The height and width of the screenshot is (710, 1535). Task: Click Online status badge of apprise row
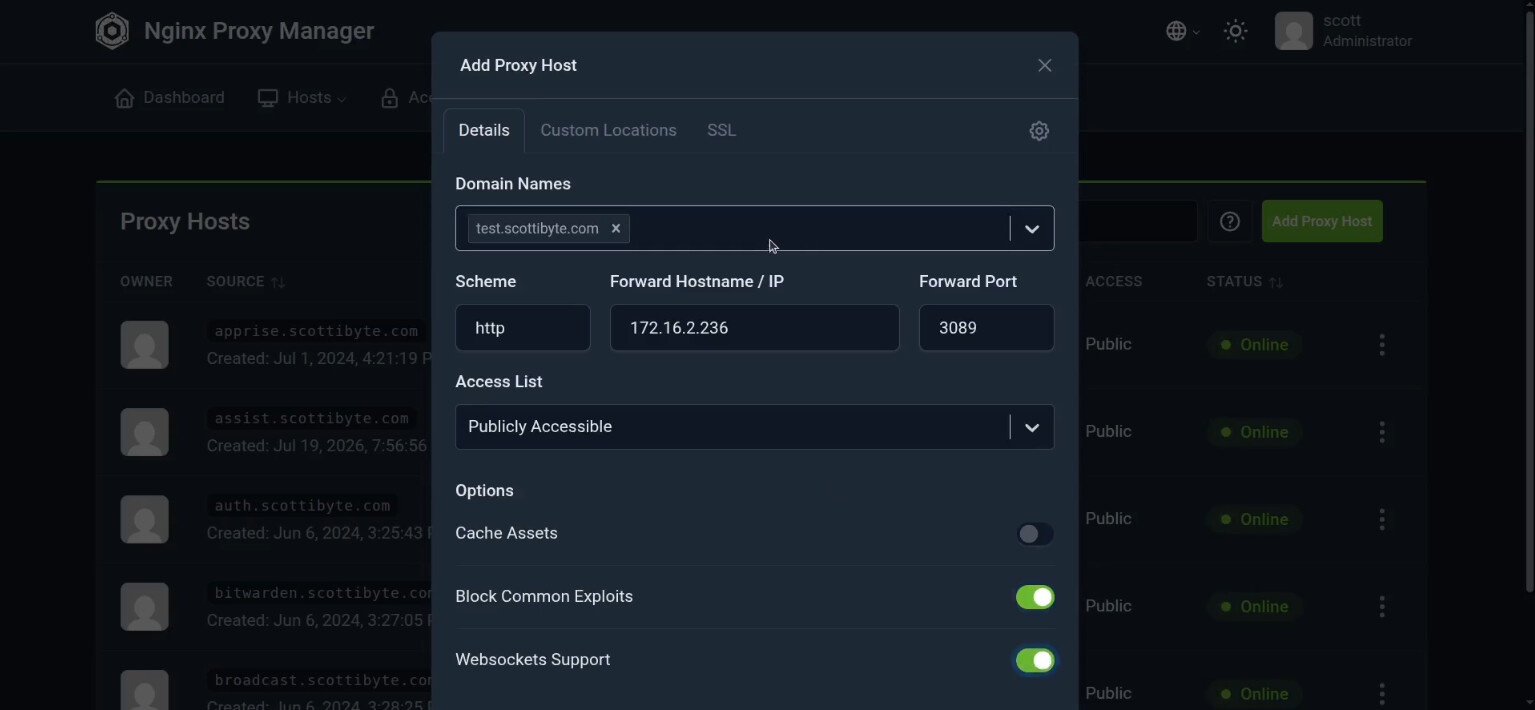coord(1254,345)
